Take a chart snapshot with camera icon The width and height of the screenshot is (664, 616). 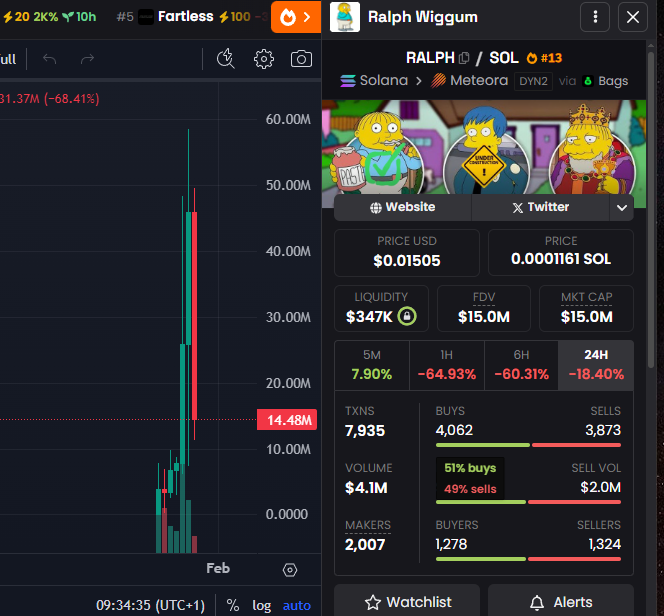[302, 59]
